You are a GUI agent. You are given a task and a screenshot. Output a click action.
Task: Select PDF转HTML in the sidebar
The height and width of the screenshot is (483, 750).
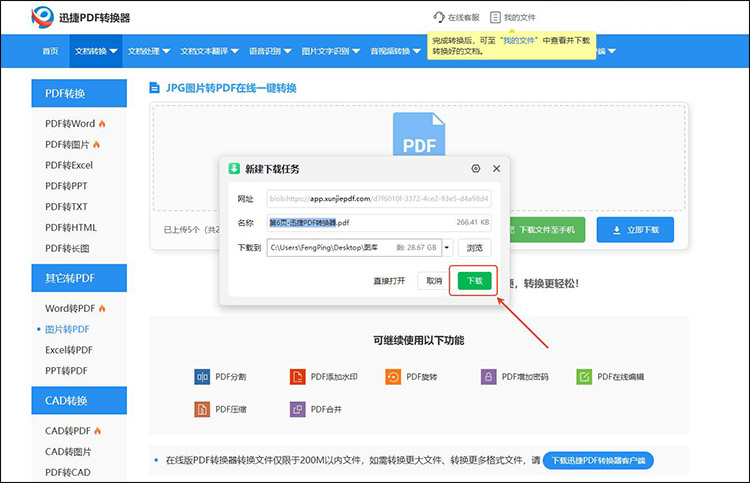coord(71,228)
